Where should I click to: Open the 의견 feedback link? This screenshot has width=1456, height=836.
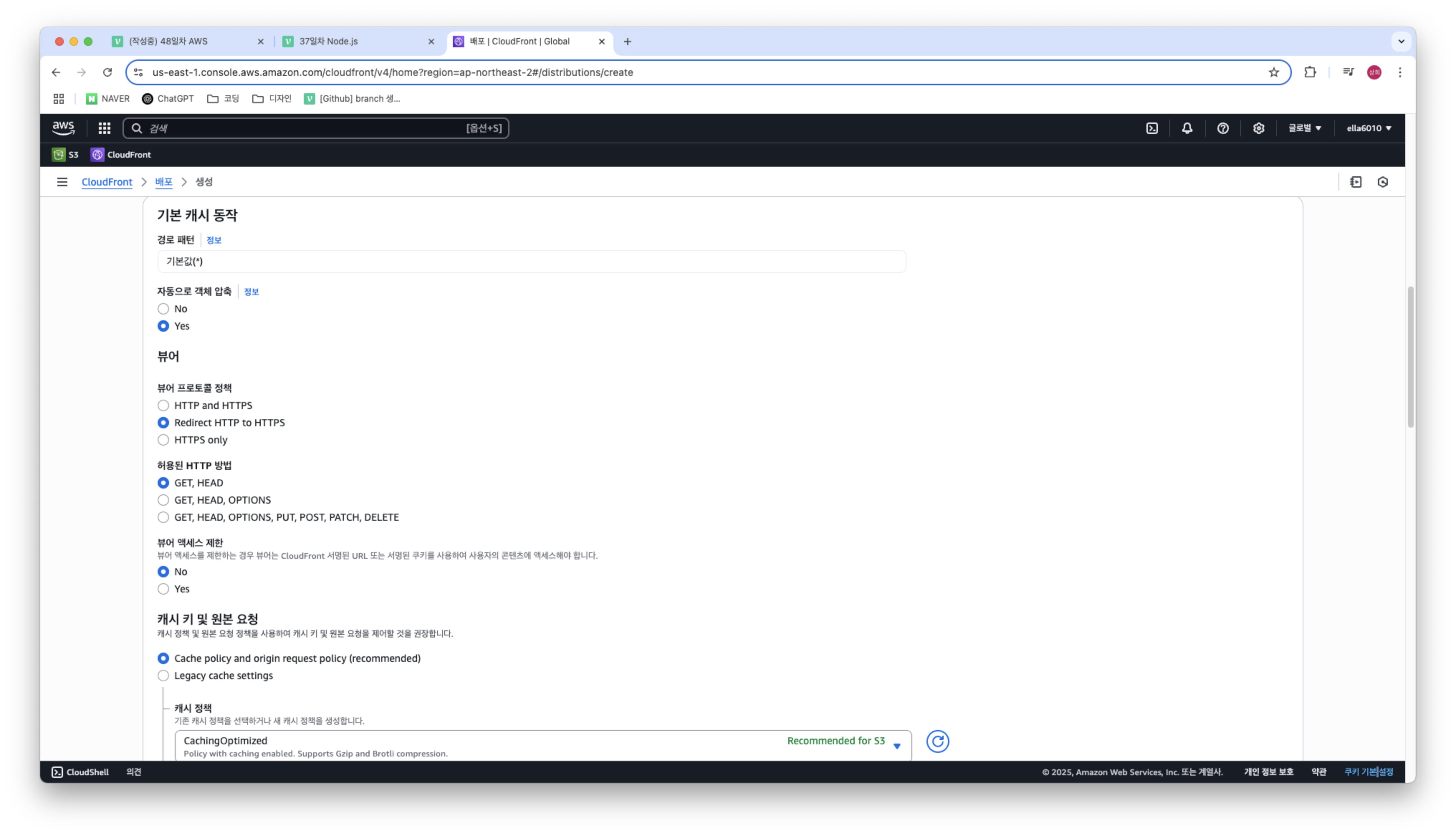[134, 772]
